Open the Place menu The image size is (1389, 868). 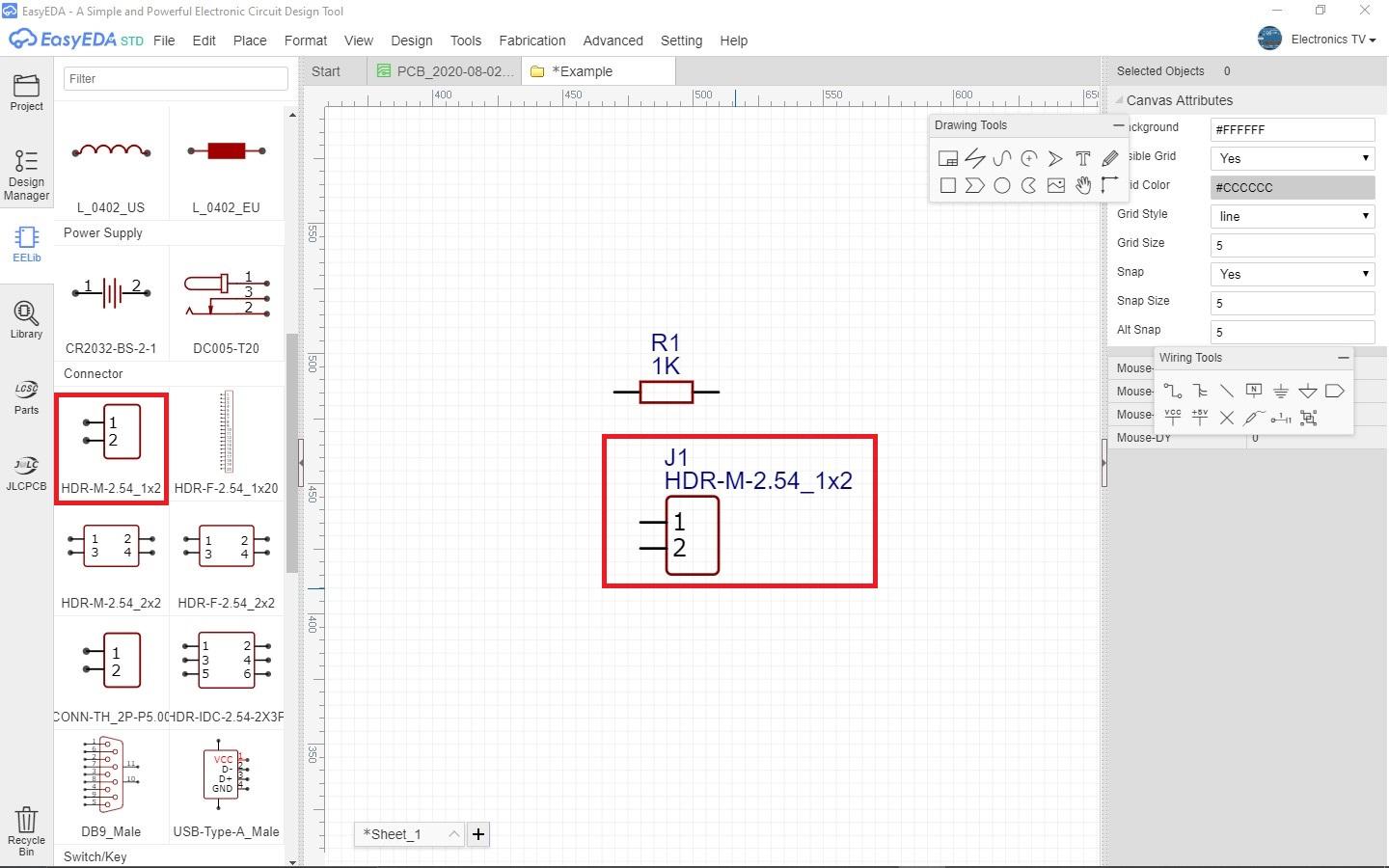point(250,41)
